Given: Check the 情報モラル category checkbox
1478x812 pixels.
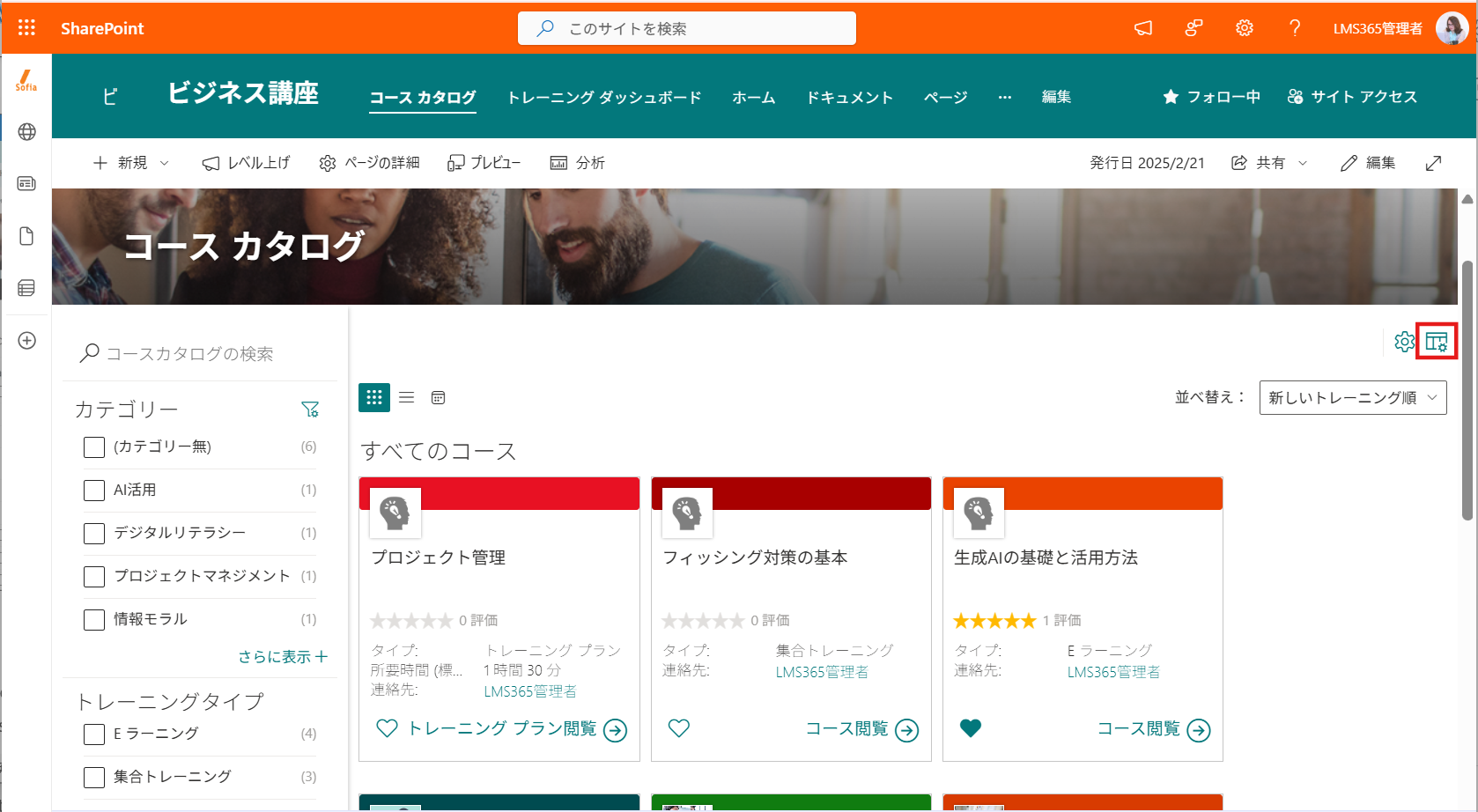Looking at the screenshot, I should (94, 620).
